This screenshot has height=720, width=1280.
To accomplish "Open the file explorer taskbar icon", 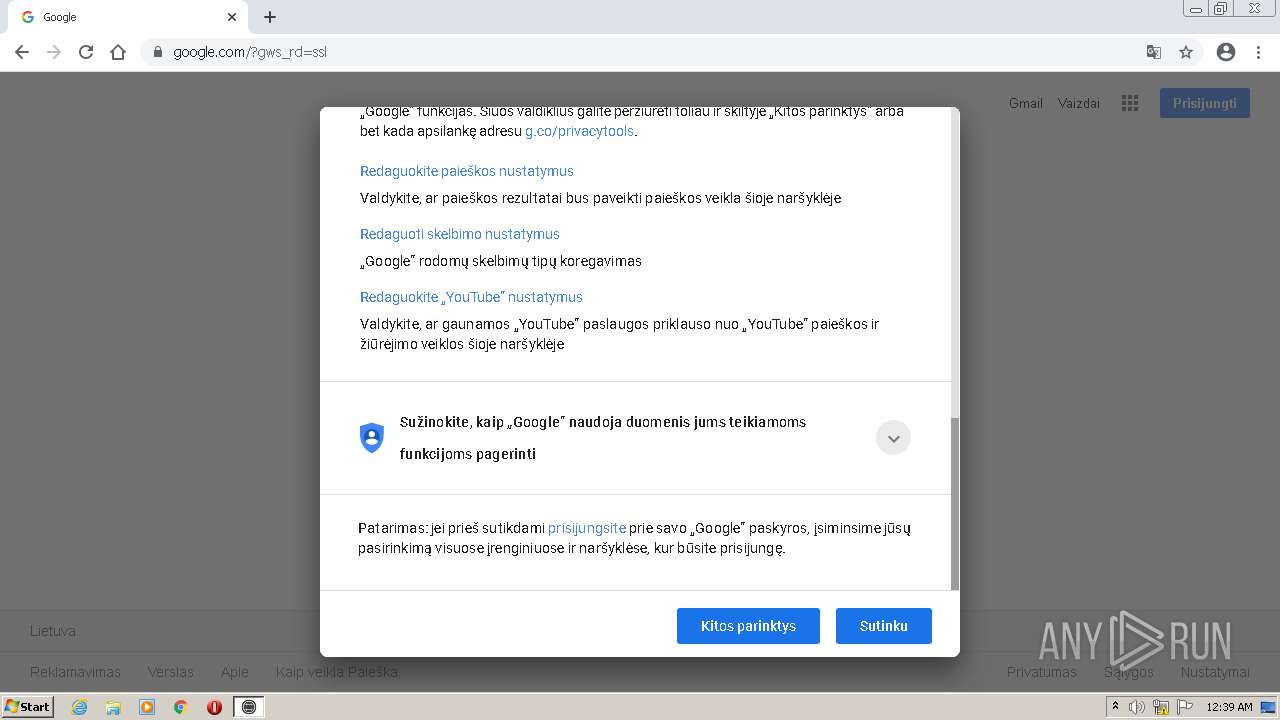I will tap(113, 707).
